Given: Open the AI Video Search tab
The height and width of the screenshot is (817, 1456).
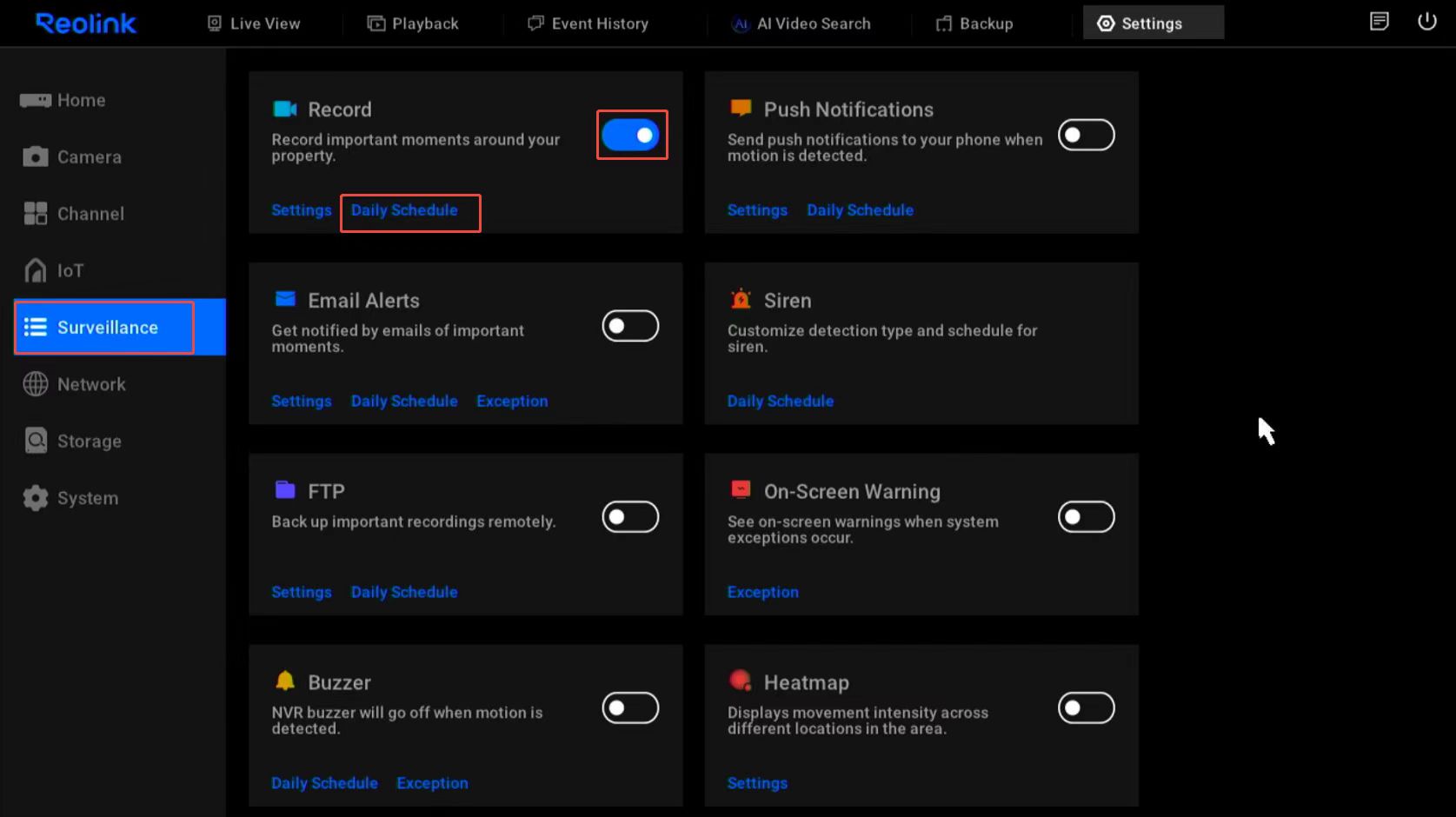Looking at the screenshot, I should (x=801, y=23).
